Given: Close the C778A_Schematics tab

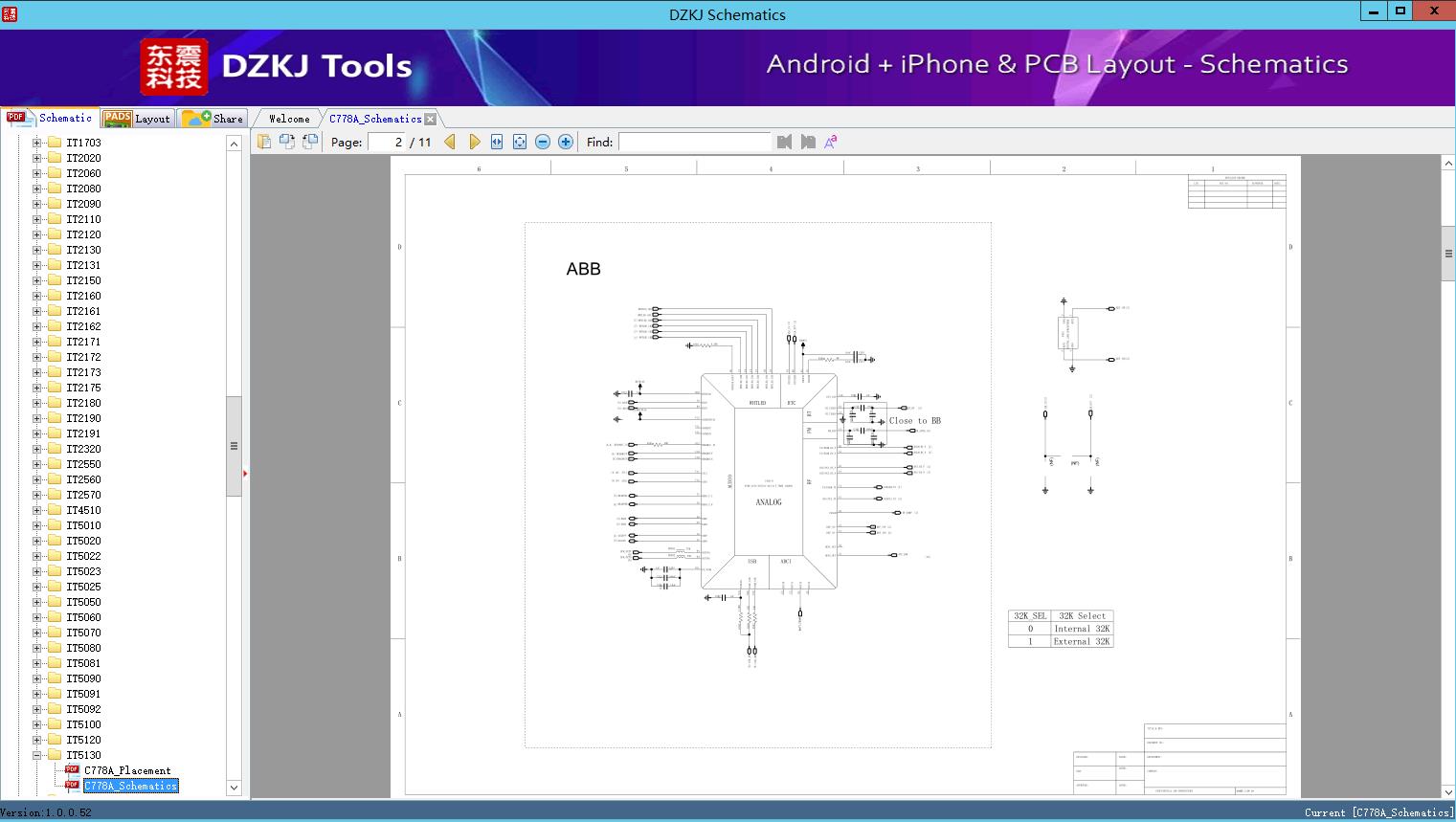Looking at the screenshot, I should pyautogui.click(x=431, y=119).
